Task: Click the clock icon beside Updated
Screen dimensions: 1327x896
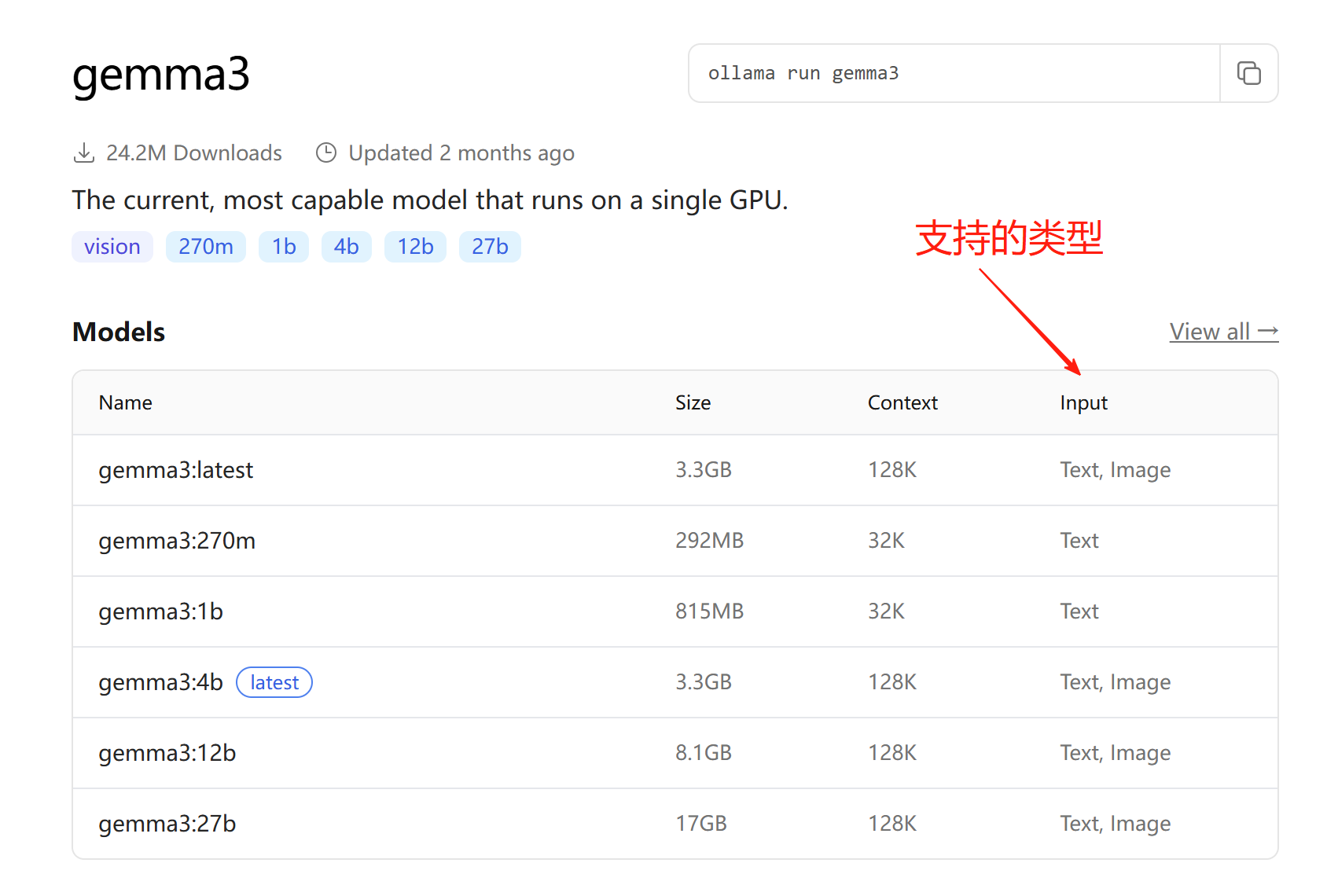Action: click(326, 152)
